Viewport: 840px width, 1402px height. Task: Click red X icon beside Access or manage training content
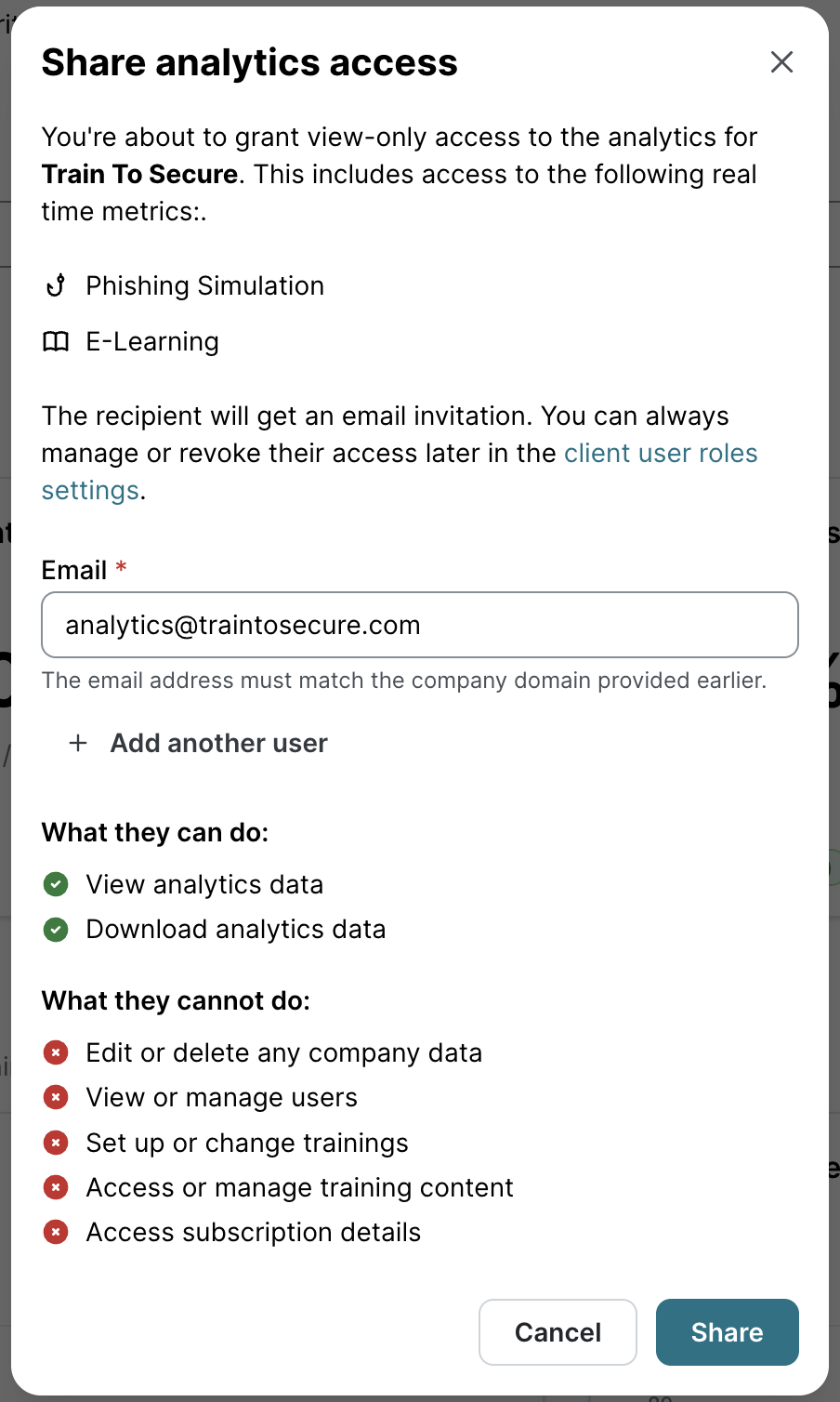[56, 1187]
